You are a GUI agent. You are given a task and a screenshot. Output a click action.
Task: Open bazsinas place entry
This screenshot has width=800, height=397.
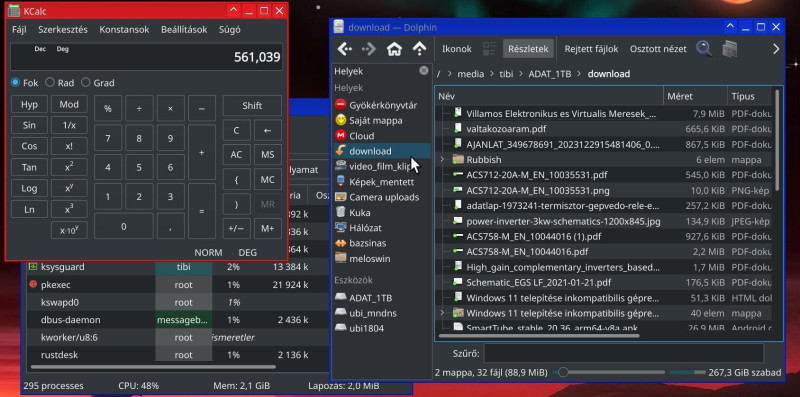pos(382,243)
